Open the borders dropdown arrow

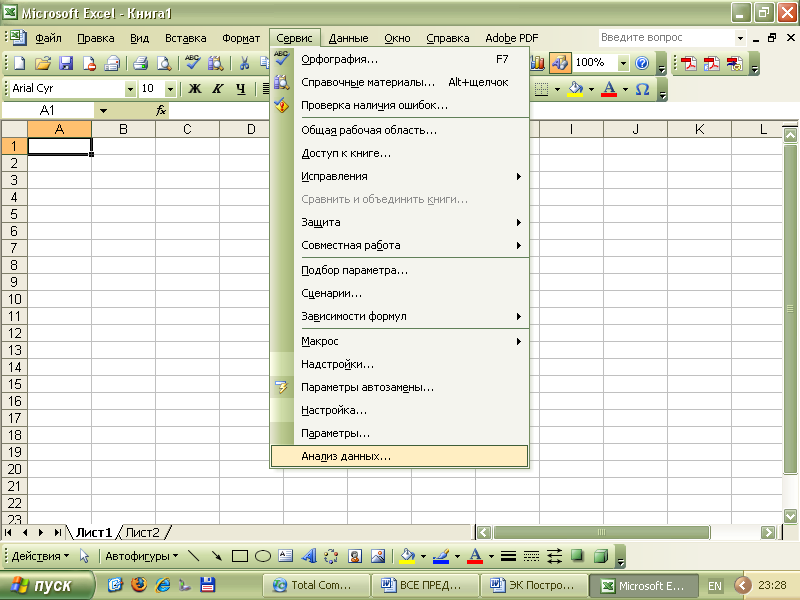pos(557,89)
